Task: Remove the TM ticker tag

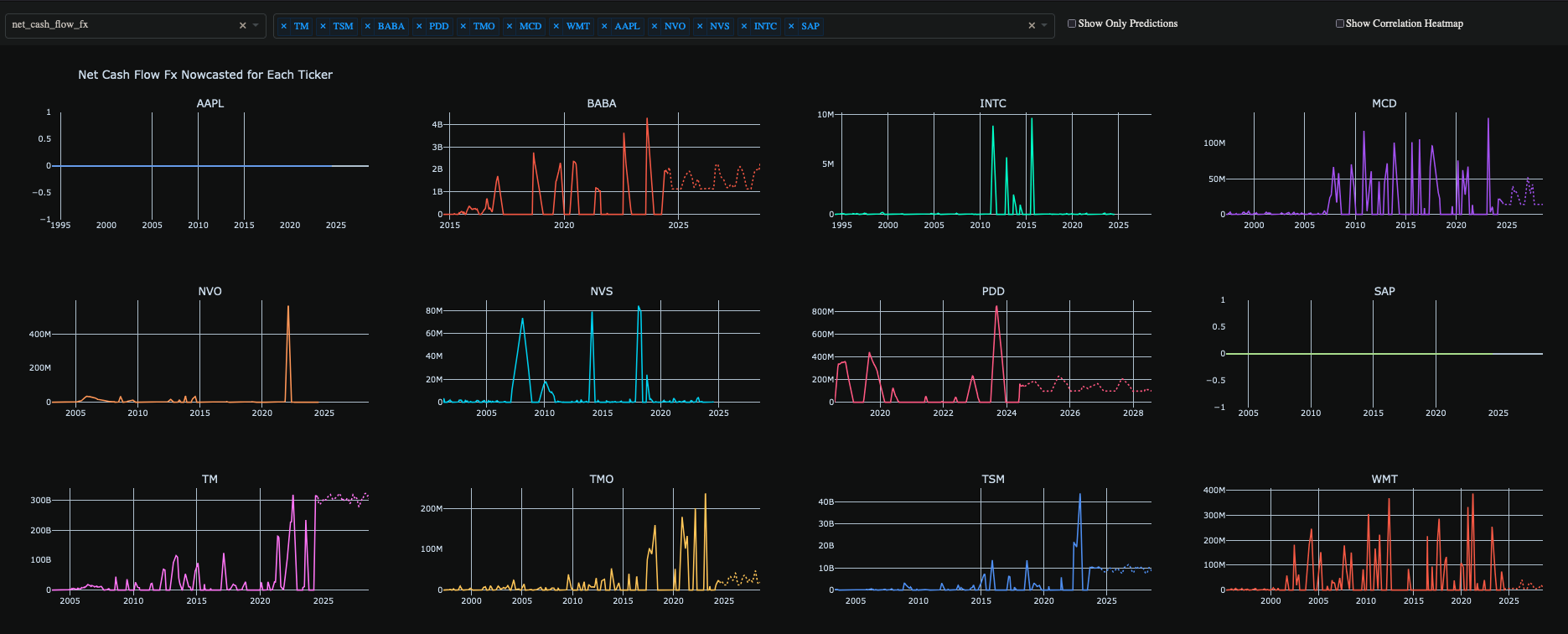Action: (284, 26)
